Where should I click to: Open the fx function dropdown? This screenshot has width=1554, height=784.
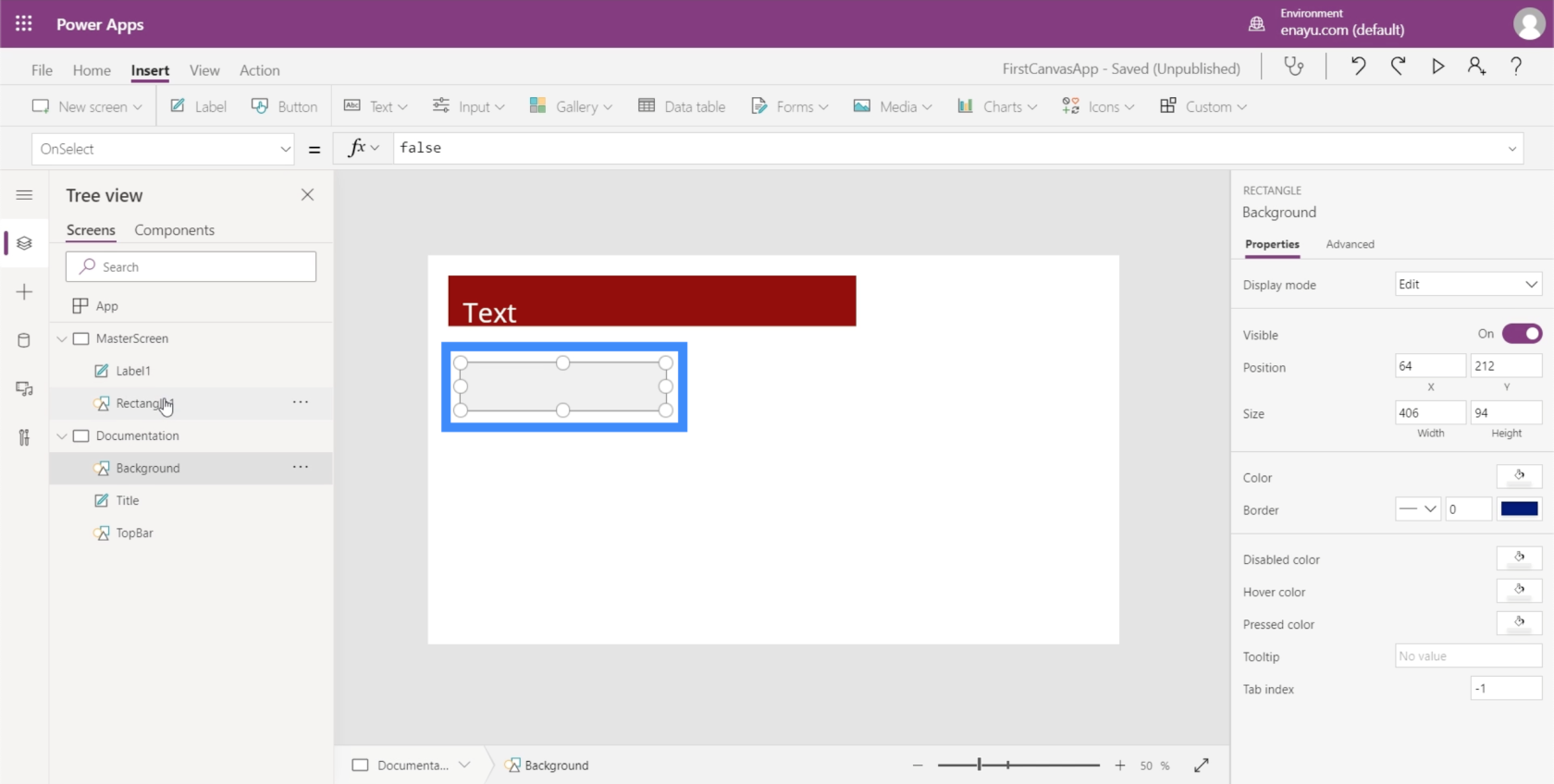[x=364, y=148]
